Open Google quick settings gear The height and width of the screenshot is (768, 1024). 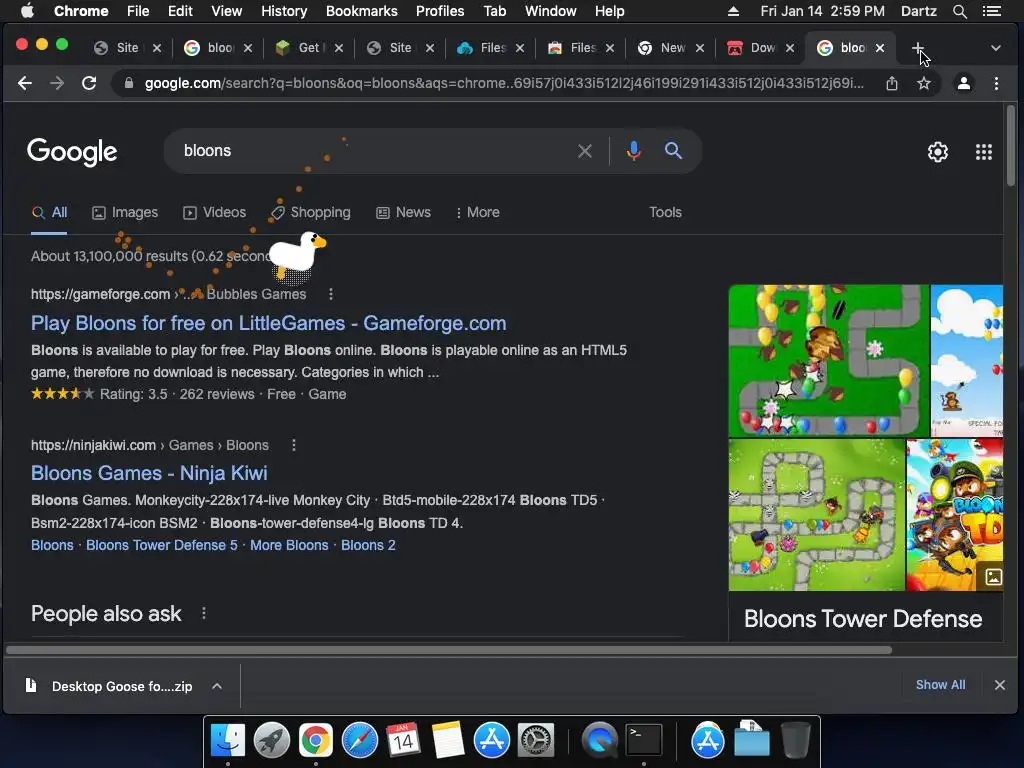click(938, 152)
